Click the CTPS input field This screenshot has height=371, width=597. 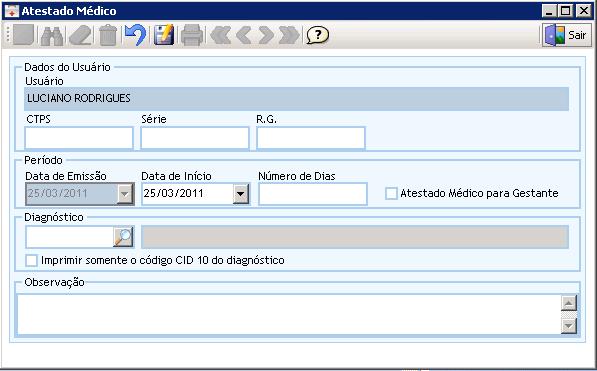pos(79,138)
